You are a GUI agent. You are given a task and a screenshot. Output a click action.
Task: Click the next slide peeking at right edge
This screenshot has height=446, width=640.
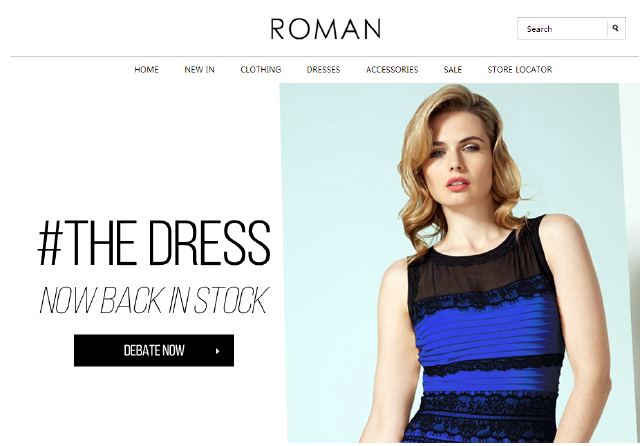(630, 261)
